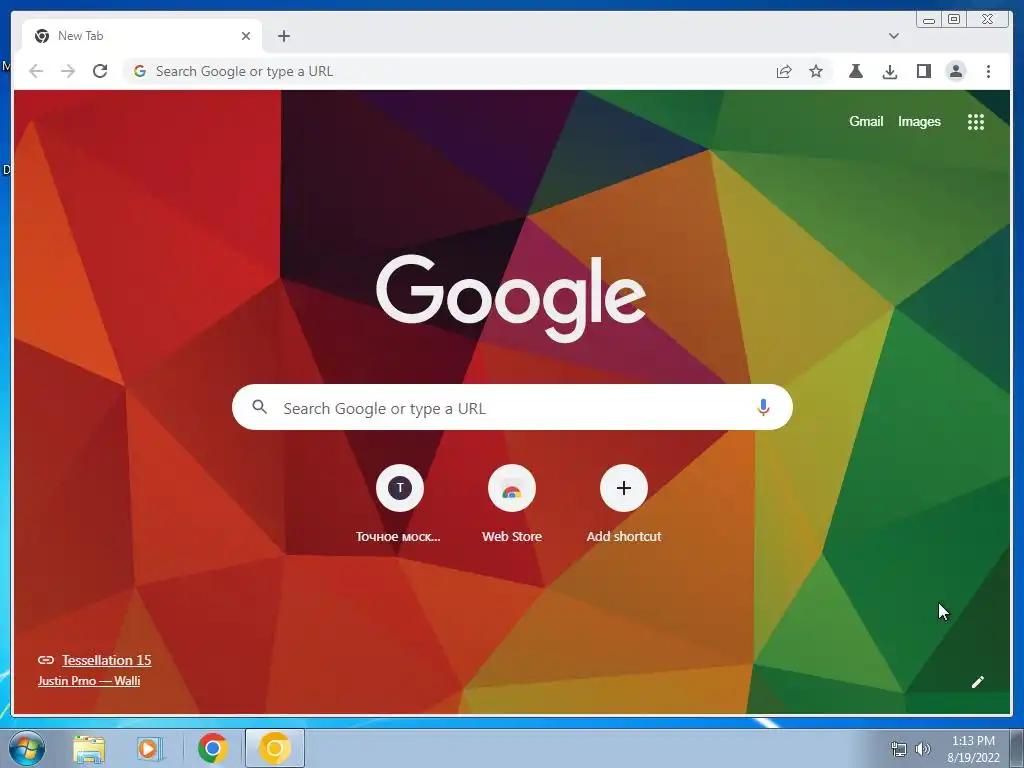
Task: Click the Add shortcut plus tile
Action: pos(624,504)
